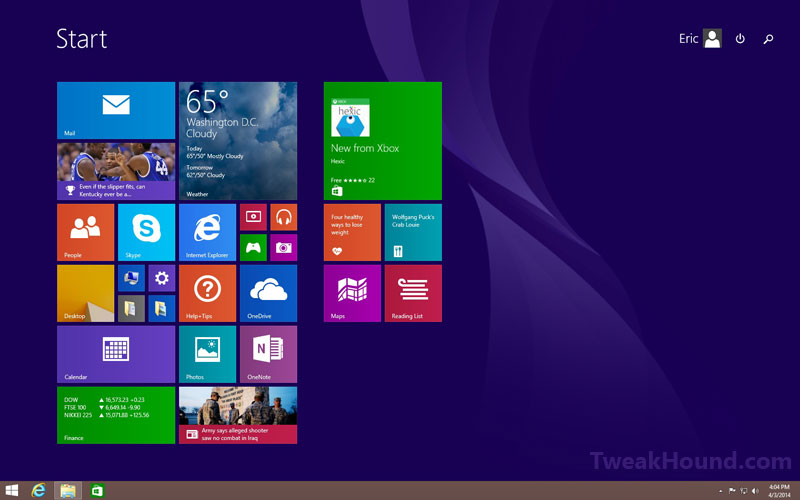Open Internet Explorer from the taskbar
This screenshot has height=500, width=800.
(38, 491)
